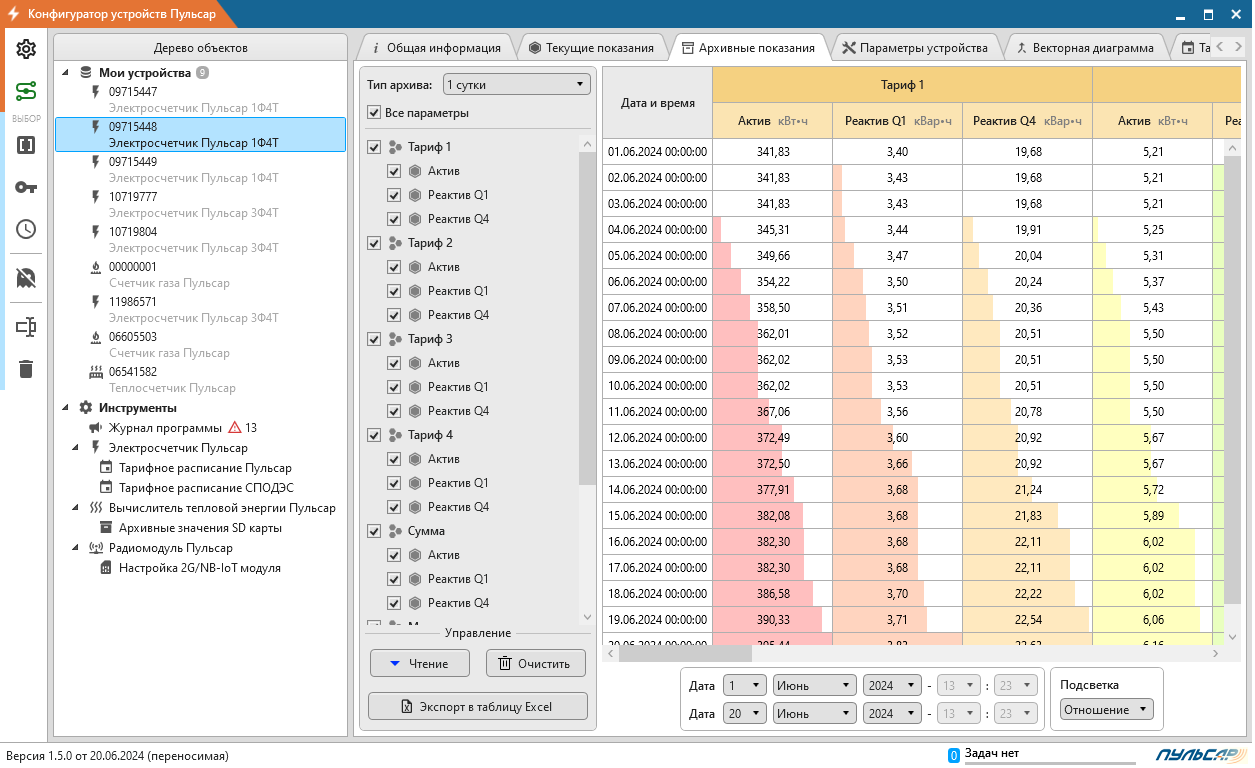The height and width of the screenshot is (768, 1255).
Task: Click the crossed-out ghost sidebar icon
Action: pos(26,278)
